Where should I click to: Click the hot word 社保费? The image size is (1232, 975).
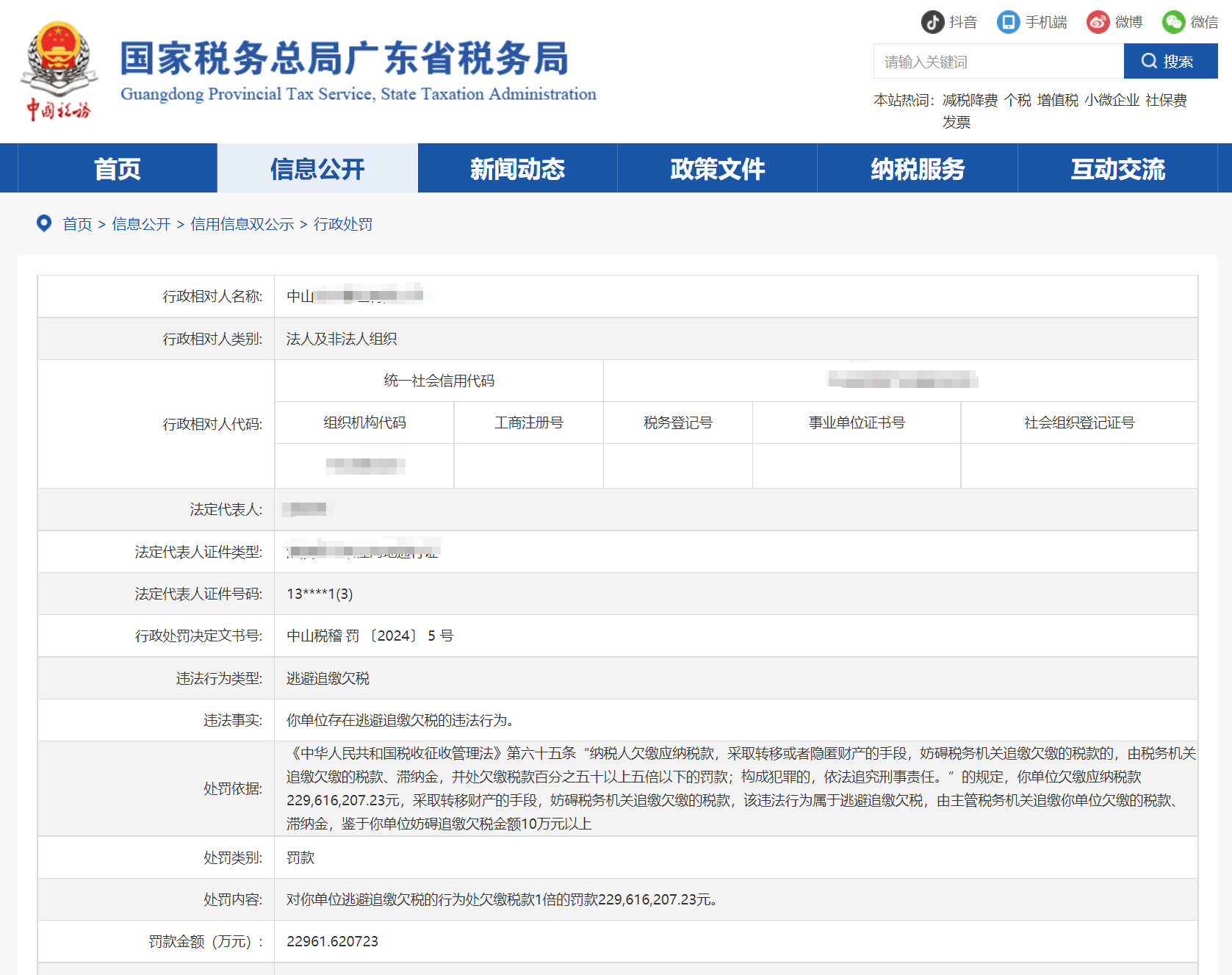pos(1166,100)
